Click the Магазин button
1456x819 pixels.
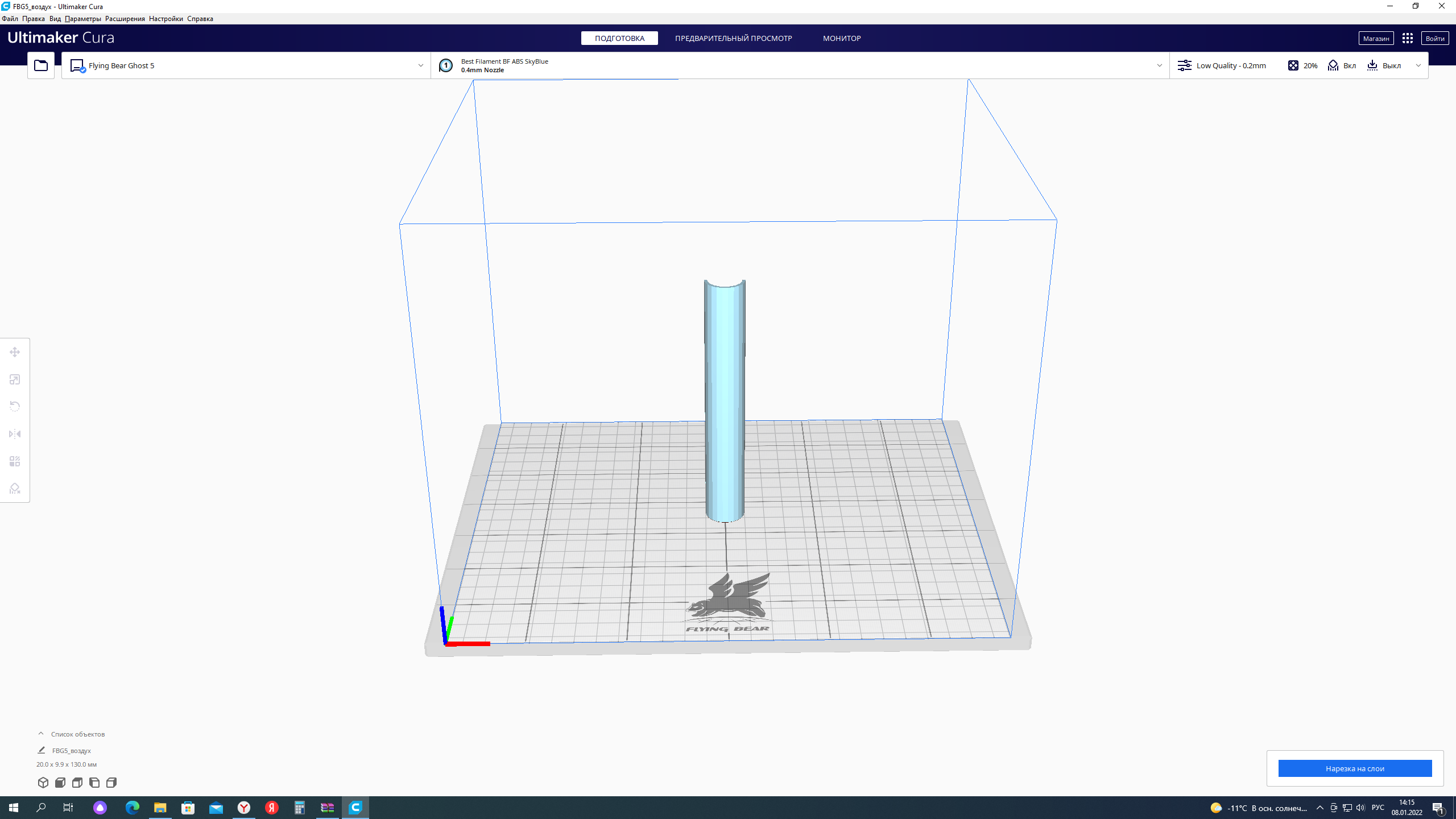click(x=1376, y=38)
